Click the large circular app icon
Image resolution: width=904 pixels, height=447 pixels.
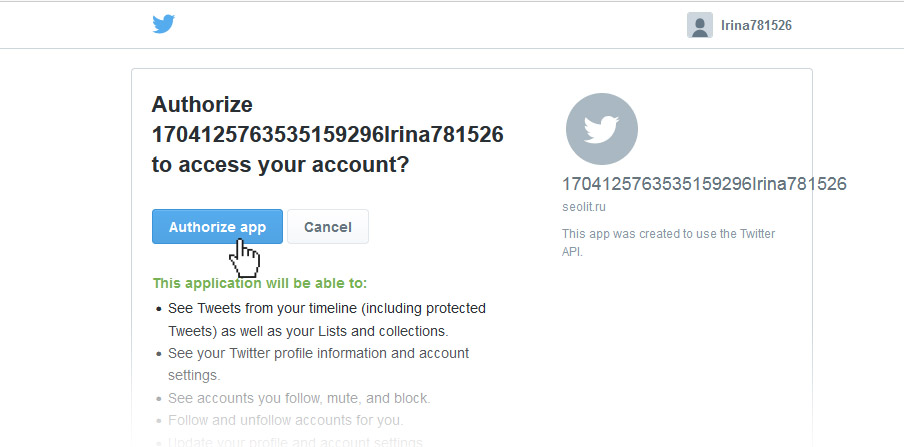pos(601,129)
